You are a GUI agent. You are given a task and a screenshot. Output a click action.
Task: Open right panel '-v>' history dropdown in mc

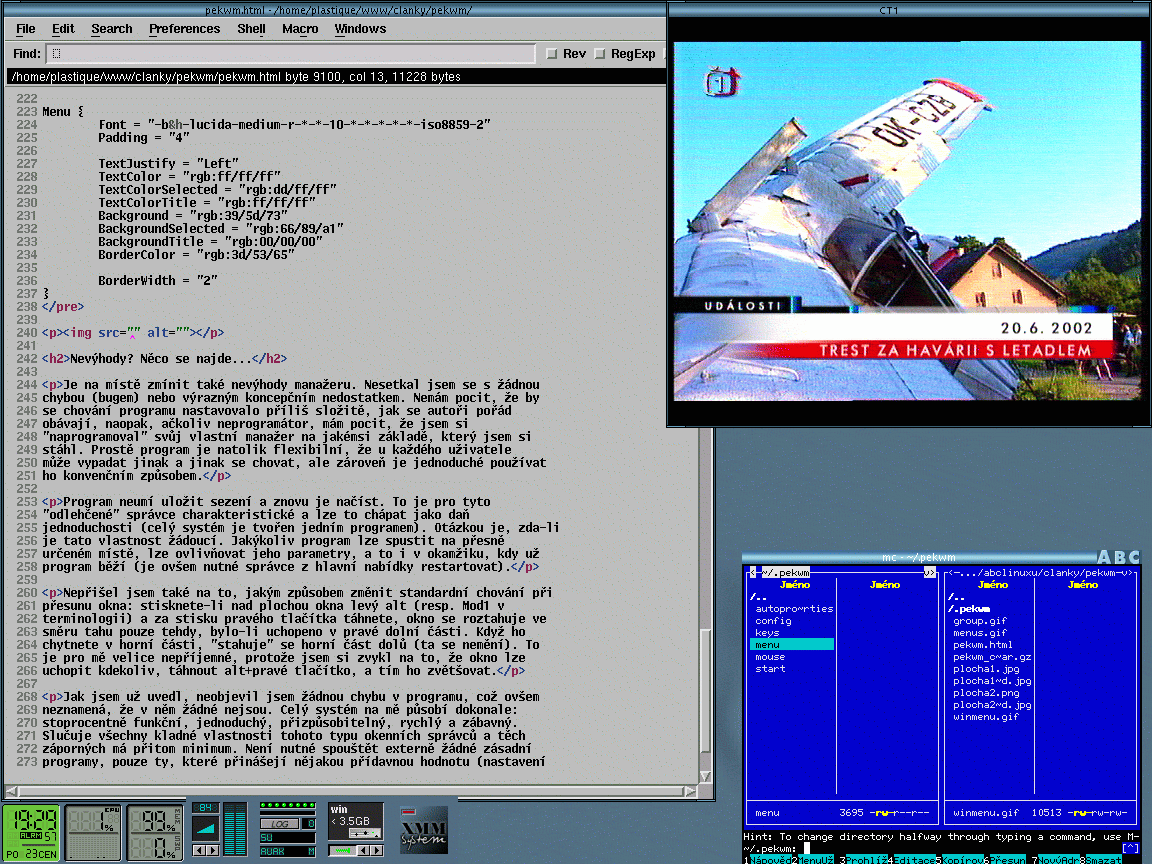click(1126, 572)
